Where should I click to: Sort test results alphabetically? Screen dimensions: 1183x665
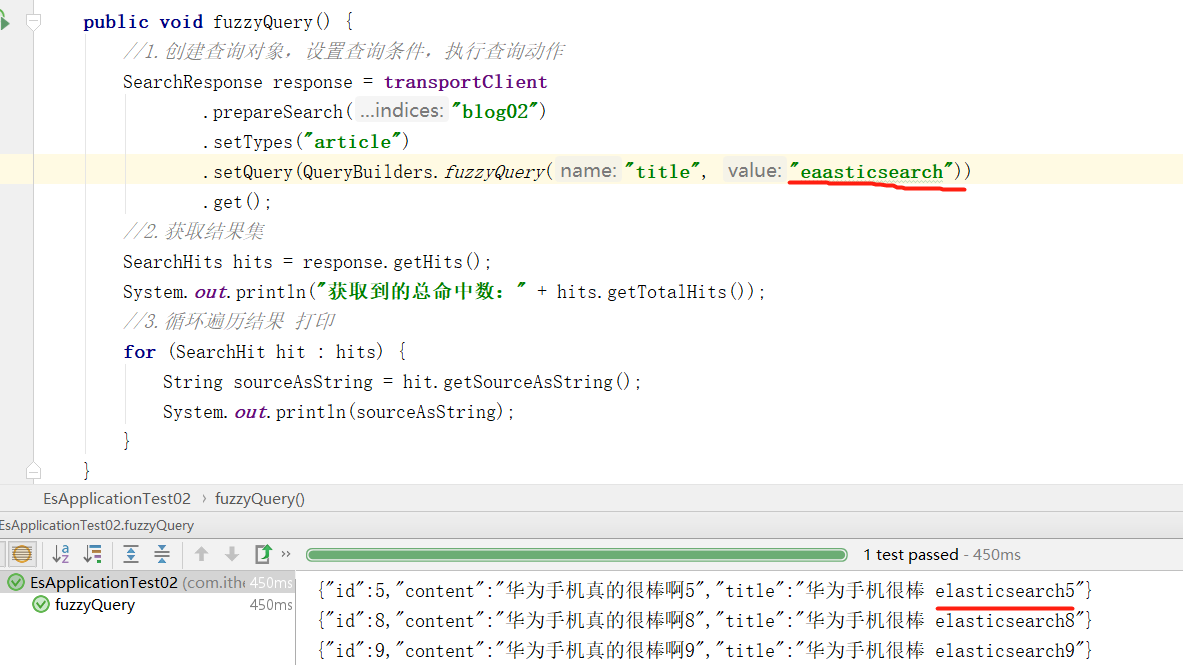pyautogui.click(x=61, y=554)
